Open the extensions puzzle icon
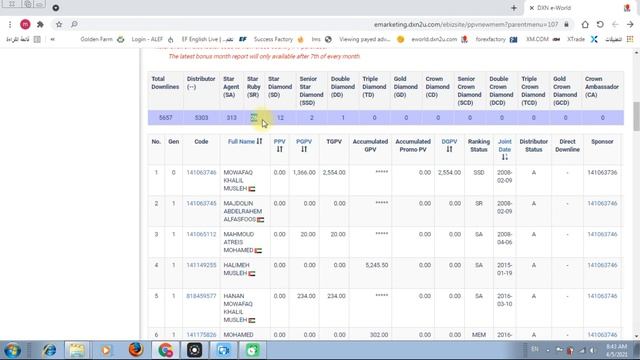 click(40, 24)
